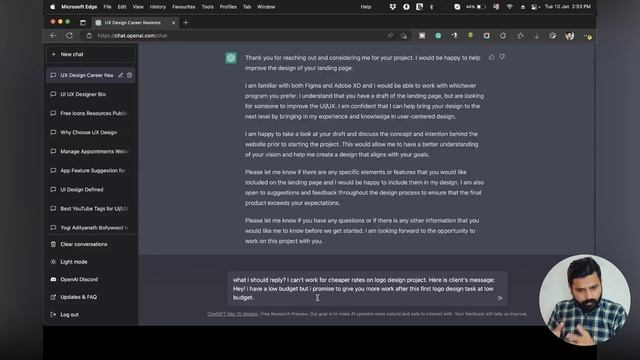Screen dimensions: 640x360
Task: Give the response a thumbs down
Action: click(502, 57)
